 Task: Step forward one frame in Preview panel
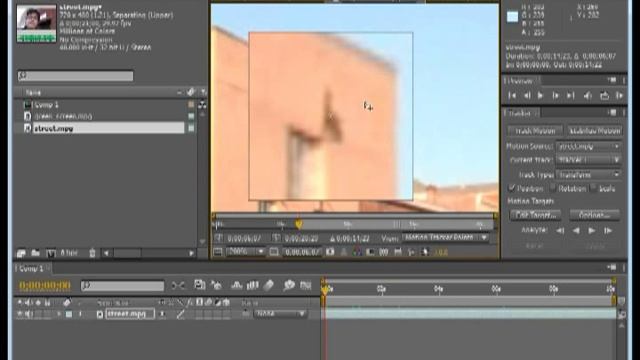(x=555, y=96)
